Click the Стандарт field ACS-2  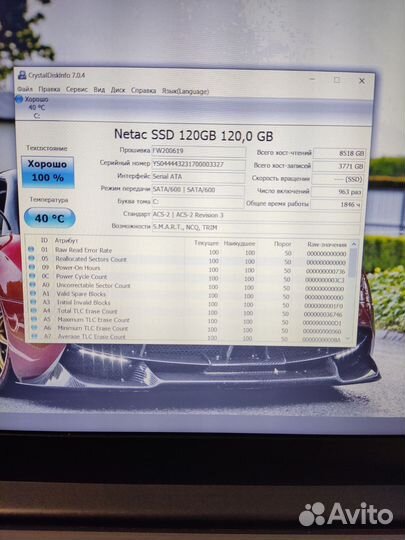click(x=256, y=215)
